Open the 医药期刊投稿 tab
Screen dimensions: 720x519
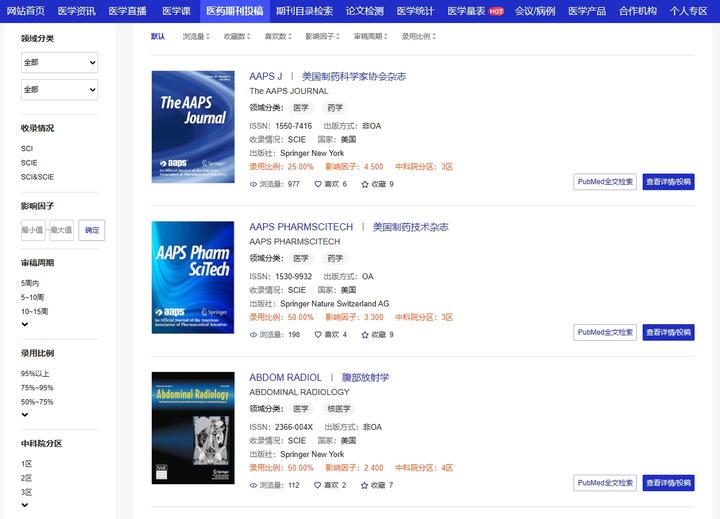click(235, 11)
